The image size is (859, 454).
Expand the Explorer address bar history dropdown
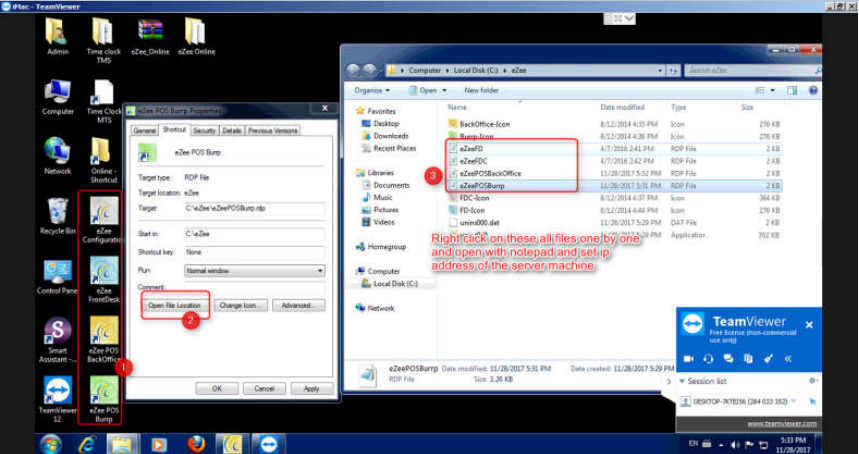(x=660, y=71)
